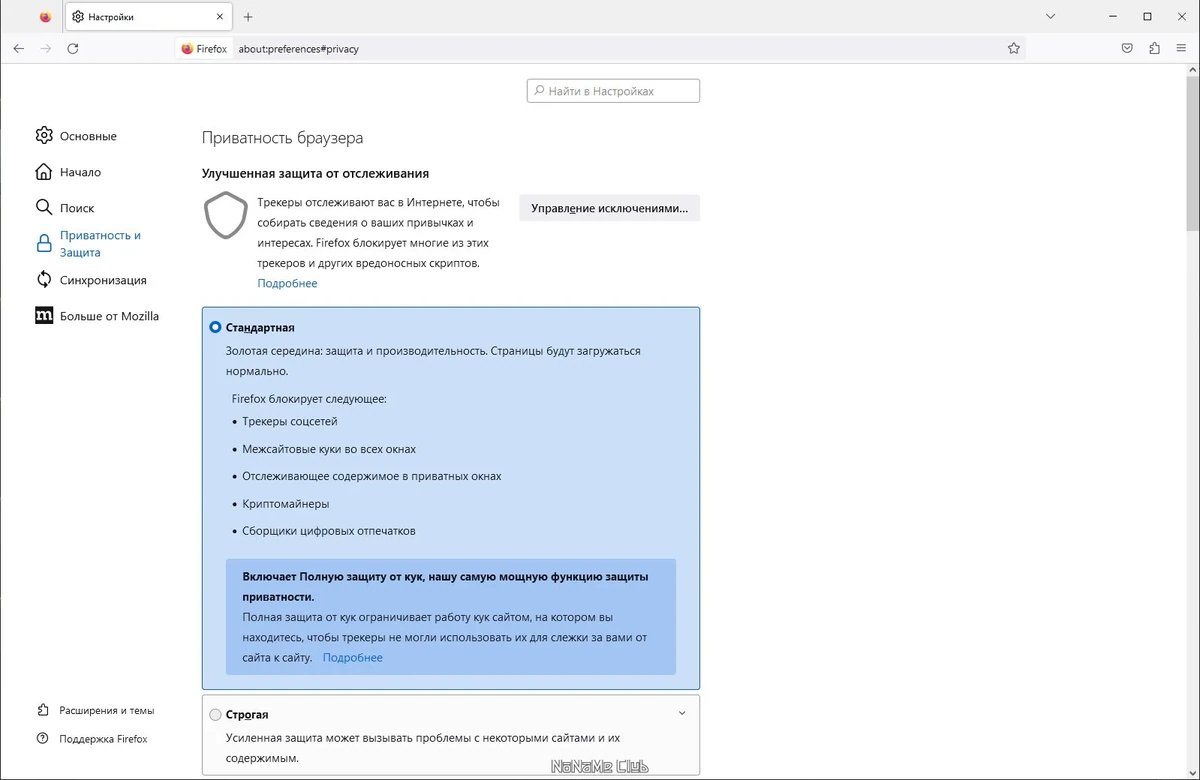This screenshot has height=780, width=1200.
Task: Select the Строгая protection radio button
Action: pyautogui.click(x=215, y=715)
